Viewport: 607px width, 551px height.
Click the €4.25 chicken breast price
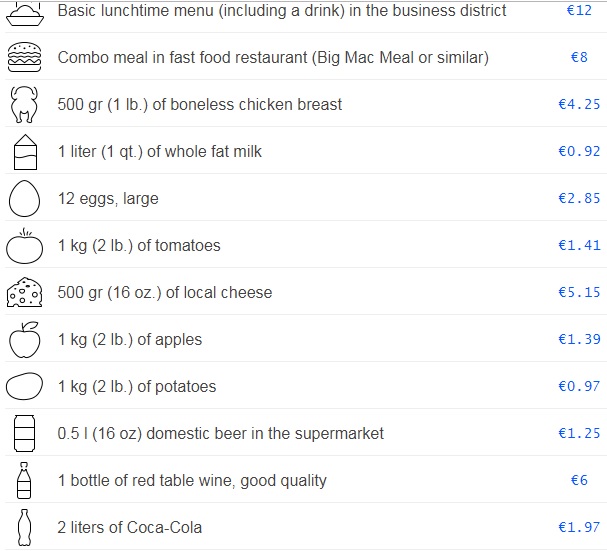[x=579, y=104]
